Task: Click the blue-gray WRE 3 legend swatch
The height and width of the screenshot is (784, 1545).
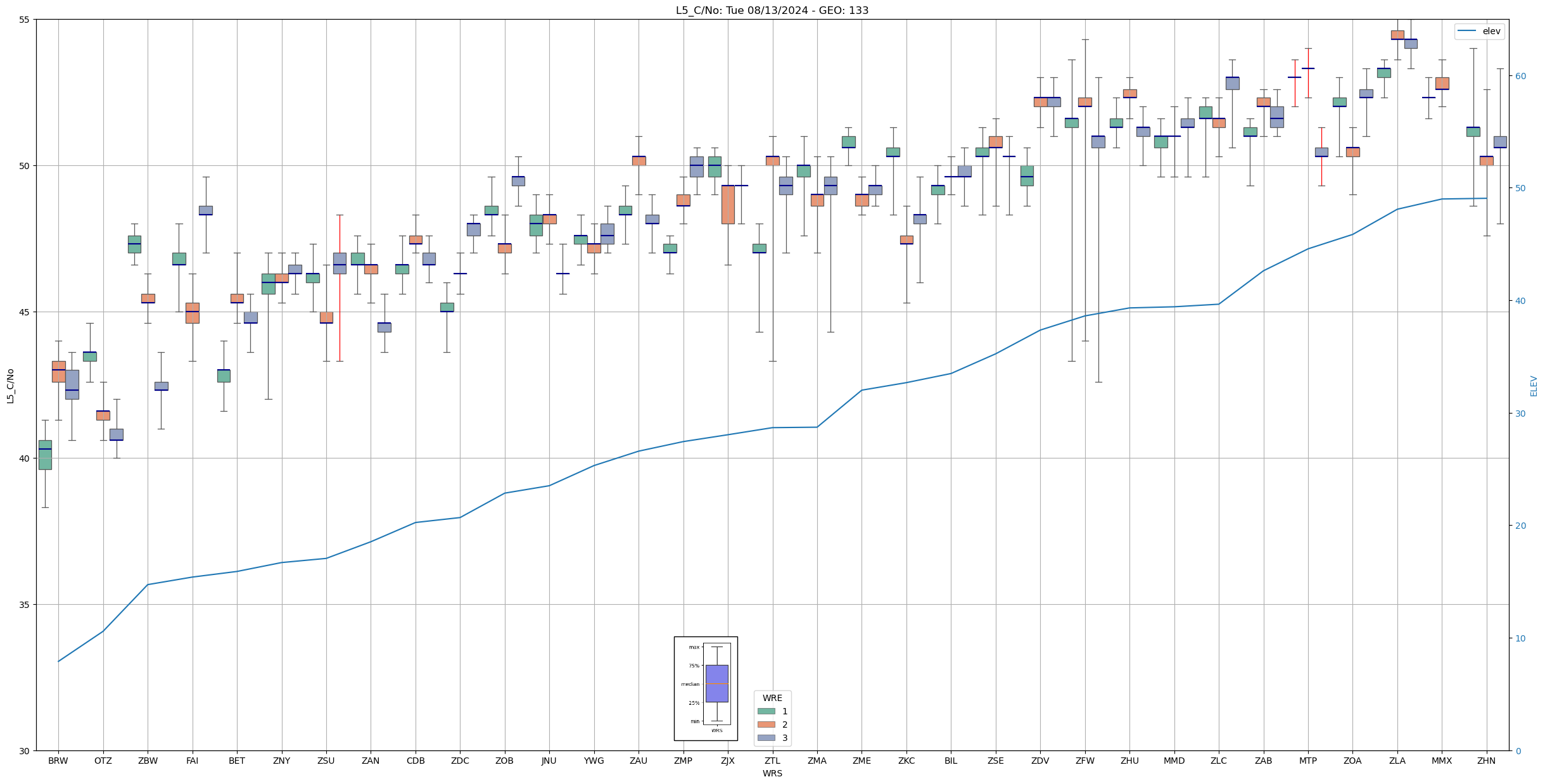Action: point(766,738)
